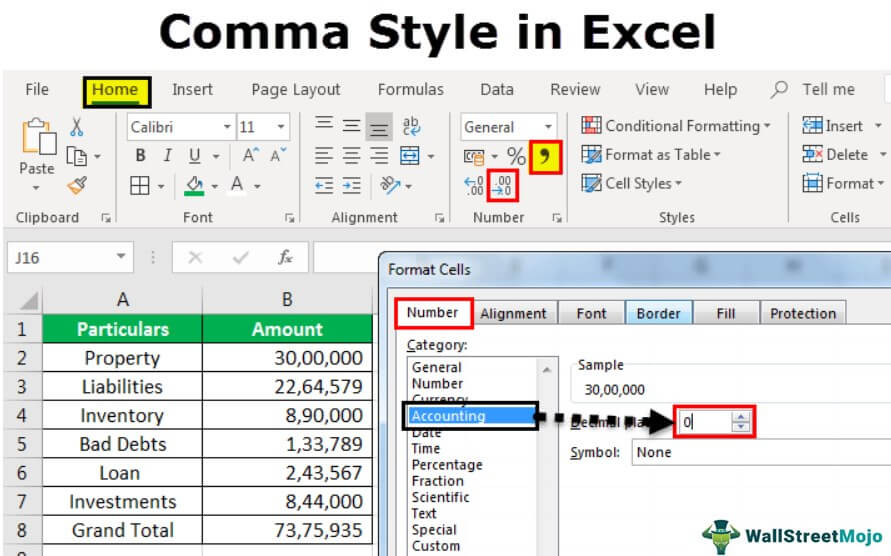
Task: Select Bottom Align icon
Action: [378, 128]
